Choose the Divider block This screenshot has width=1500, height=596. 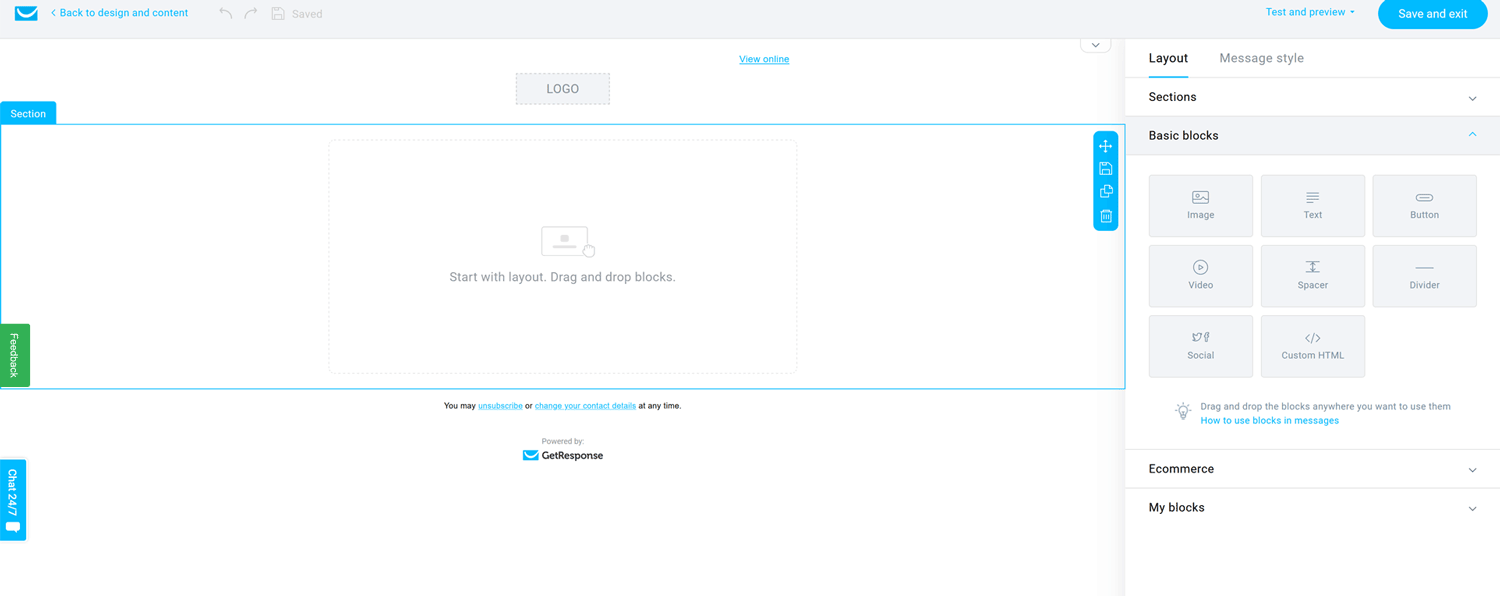click(1424, 276)
